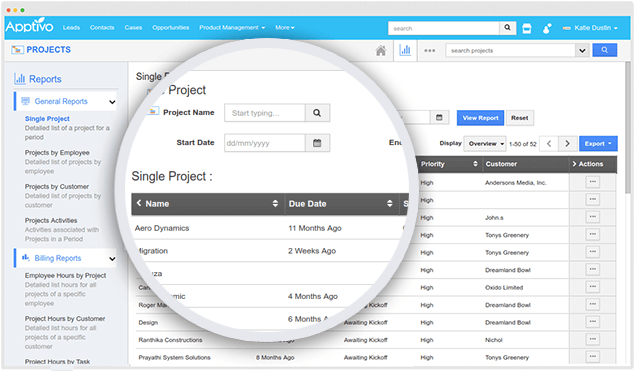Open Employee Hours by Project report

tap(65, 276)
